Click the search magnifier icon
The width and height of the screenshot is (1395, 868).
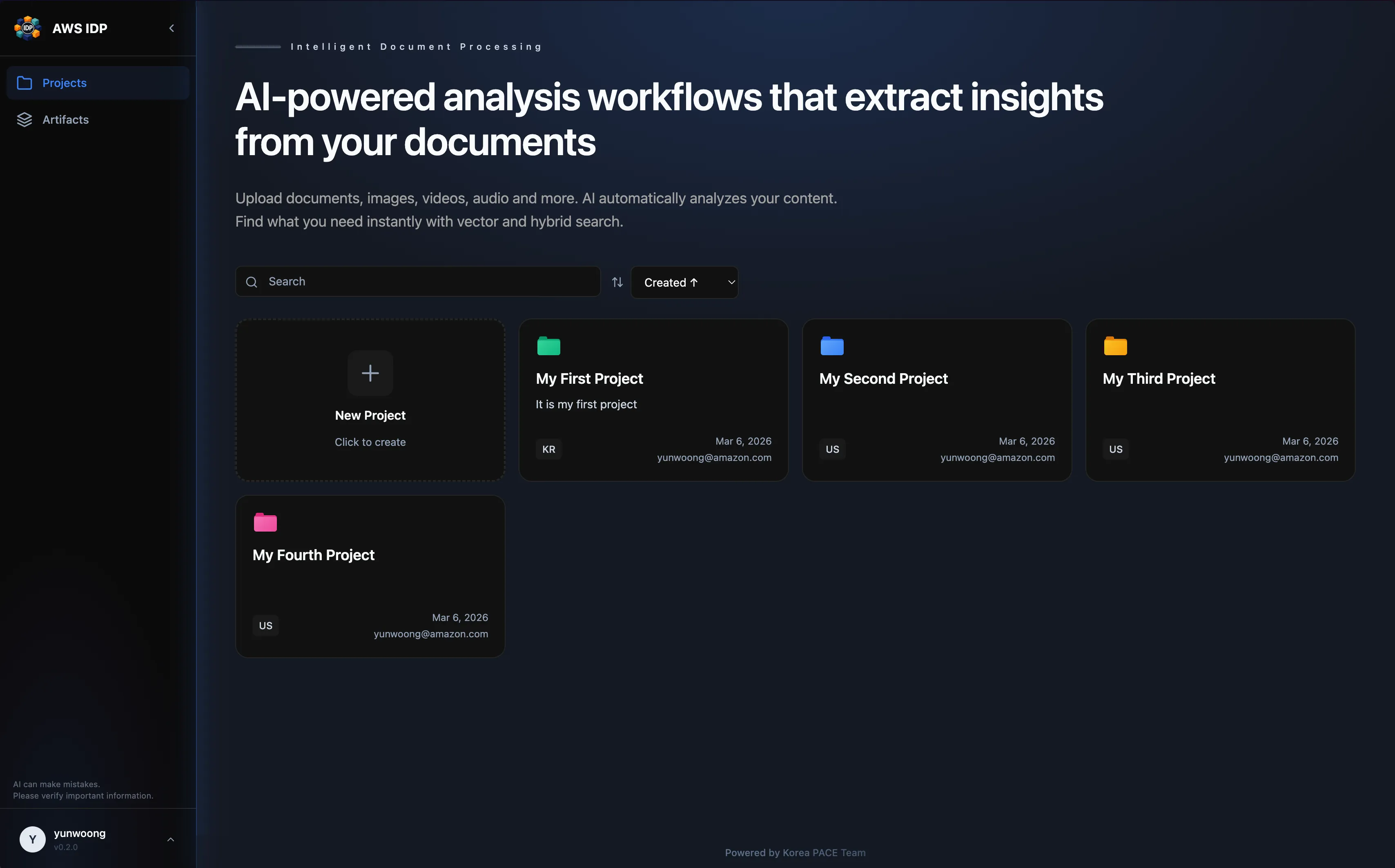pyautogui.click(x=252, y=282)
